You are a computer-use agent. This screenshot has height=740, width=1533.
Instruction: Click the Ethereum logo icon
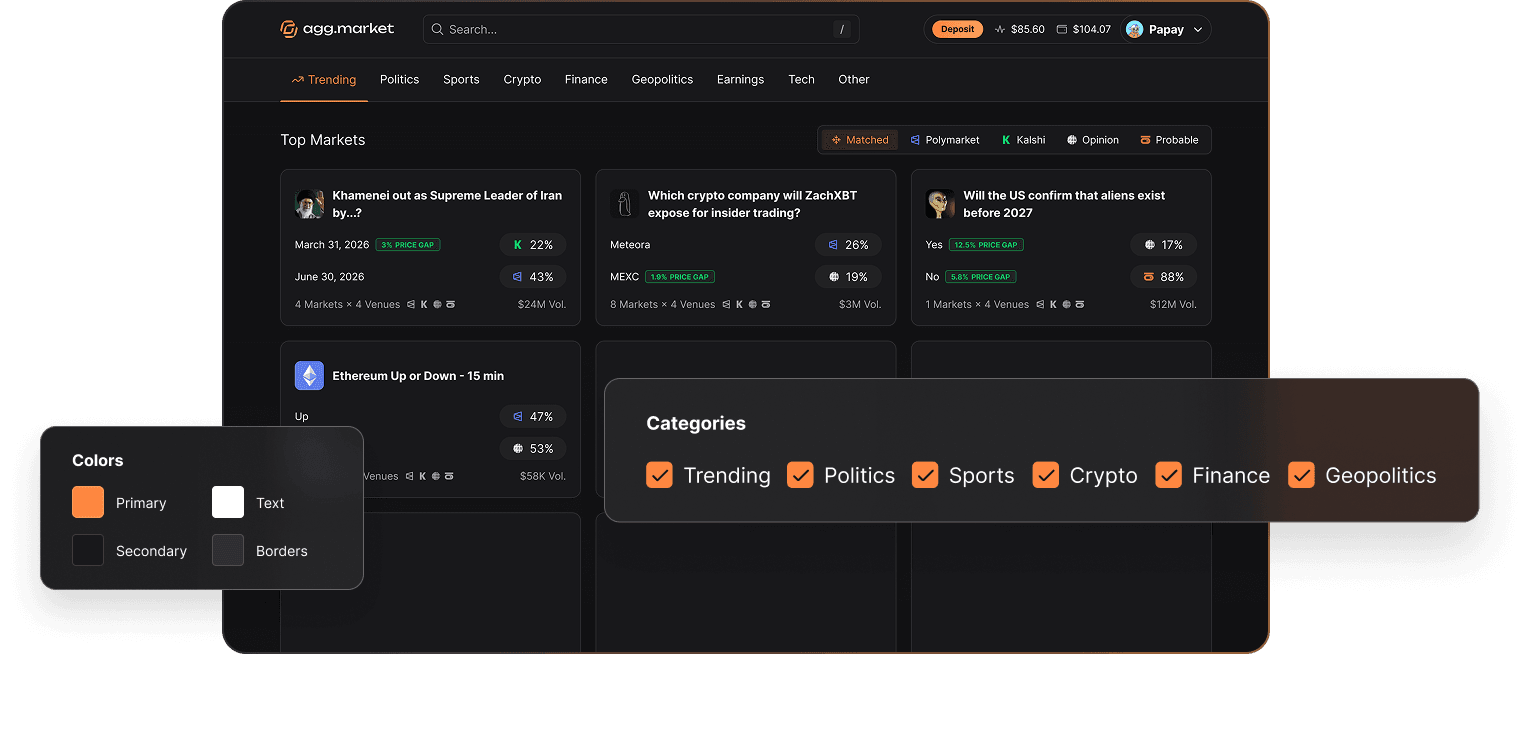coord(309,376)
